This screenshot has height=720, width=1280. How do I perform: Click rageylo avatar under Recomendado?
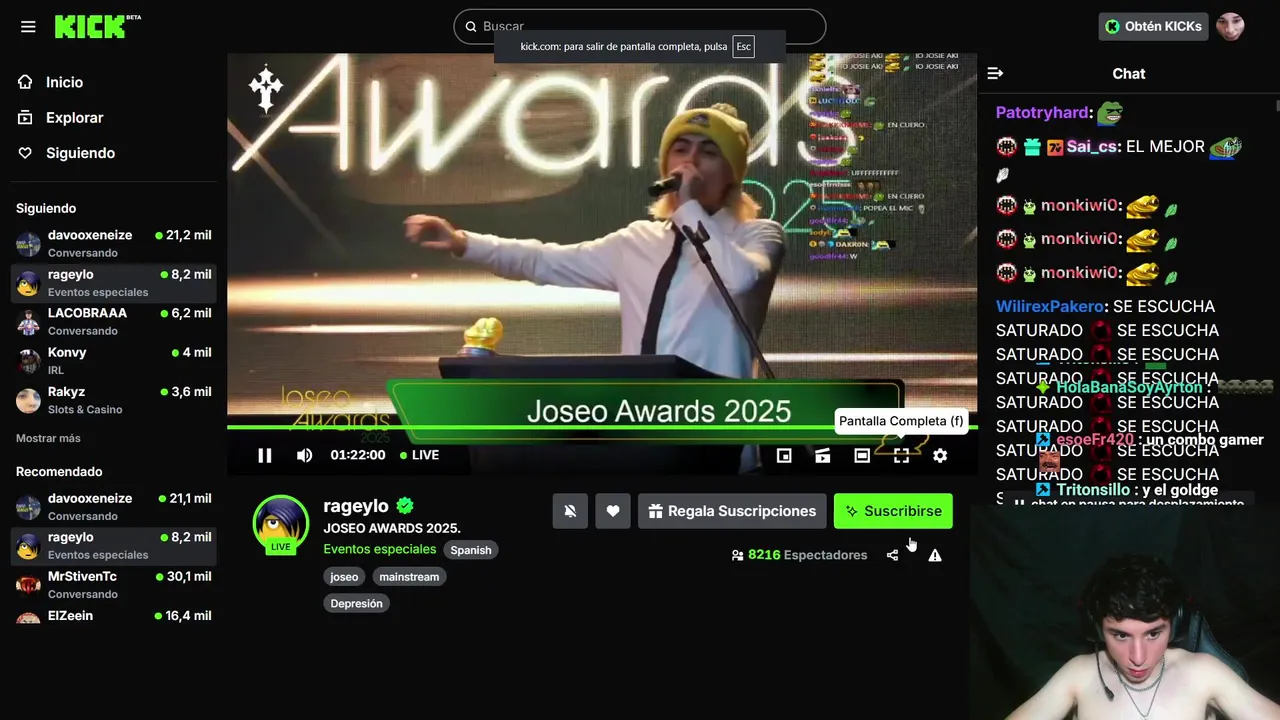(x=28, y=546)
